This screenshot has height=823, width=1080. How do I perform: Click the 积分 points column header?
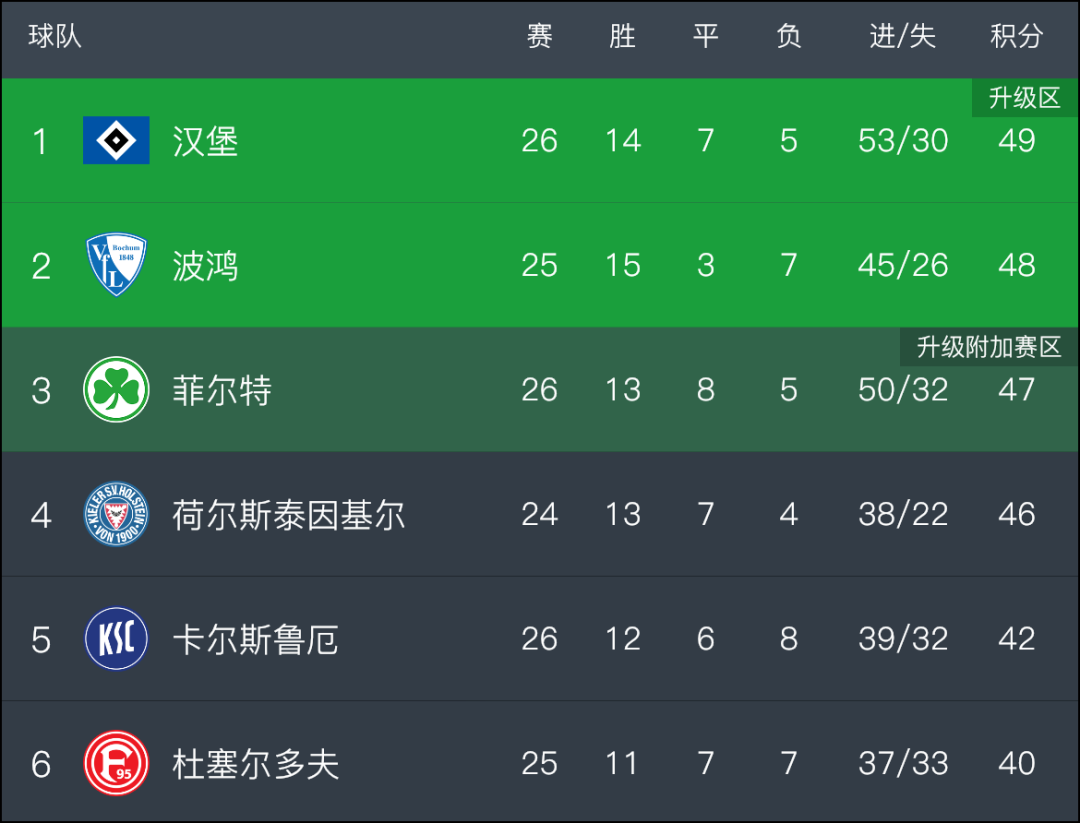(1016, 37)
